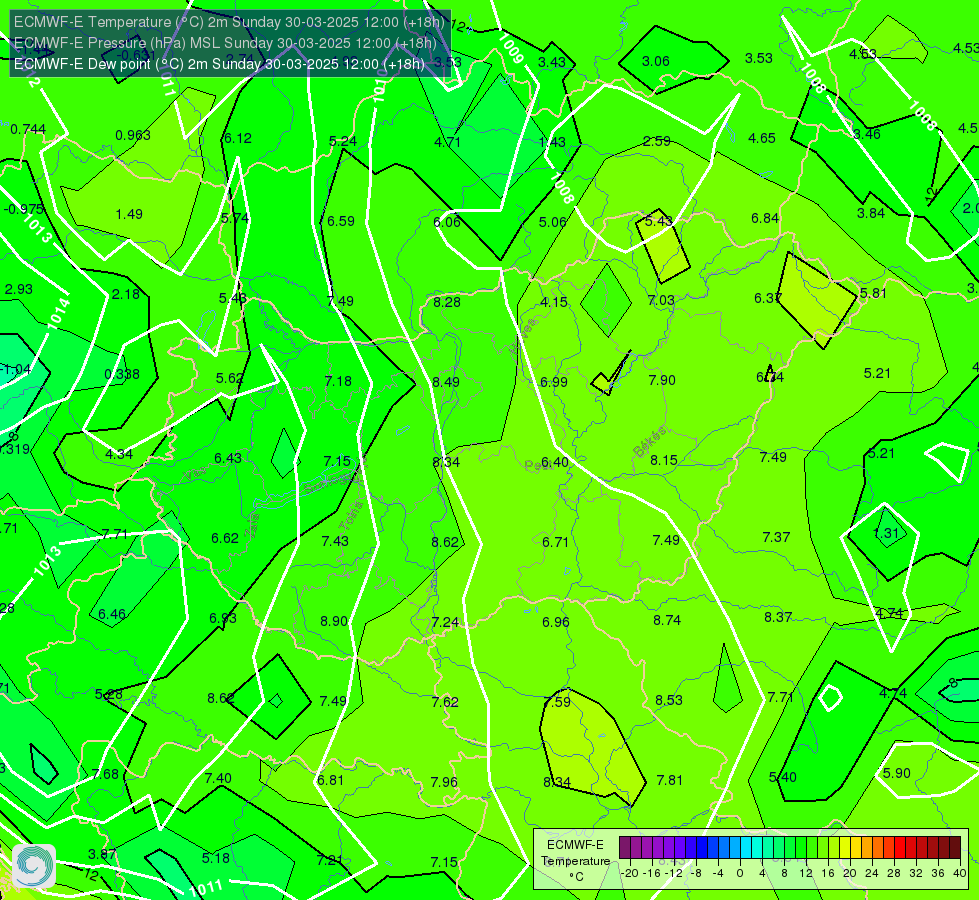Click the temperature value 6.40
Viewport: 979px width, 900px height.
click(x=554, y=462)
